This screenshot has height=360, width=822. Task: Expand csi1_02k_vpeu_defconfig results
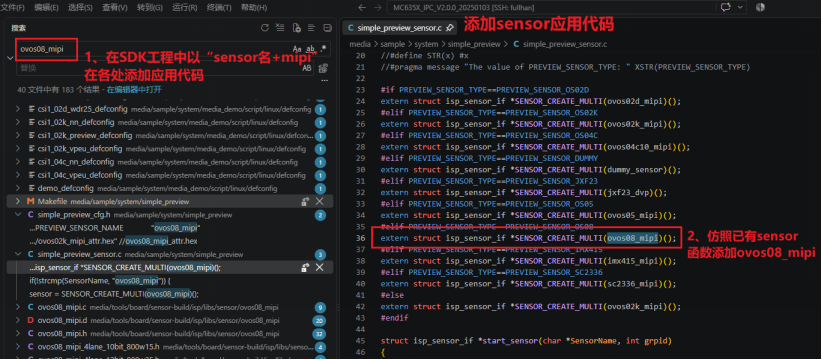pyautogui.click(x=17, y=149)
